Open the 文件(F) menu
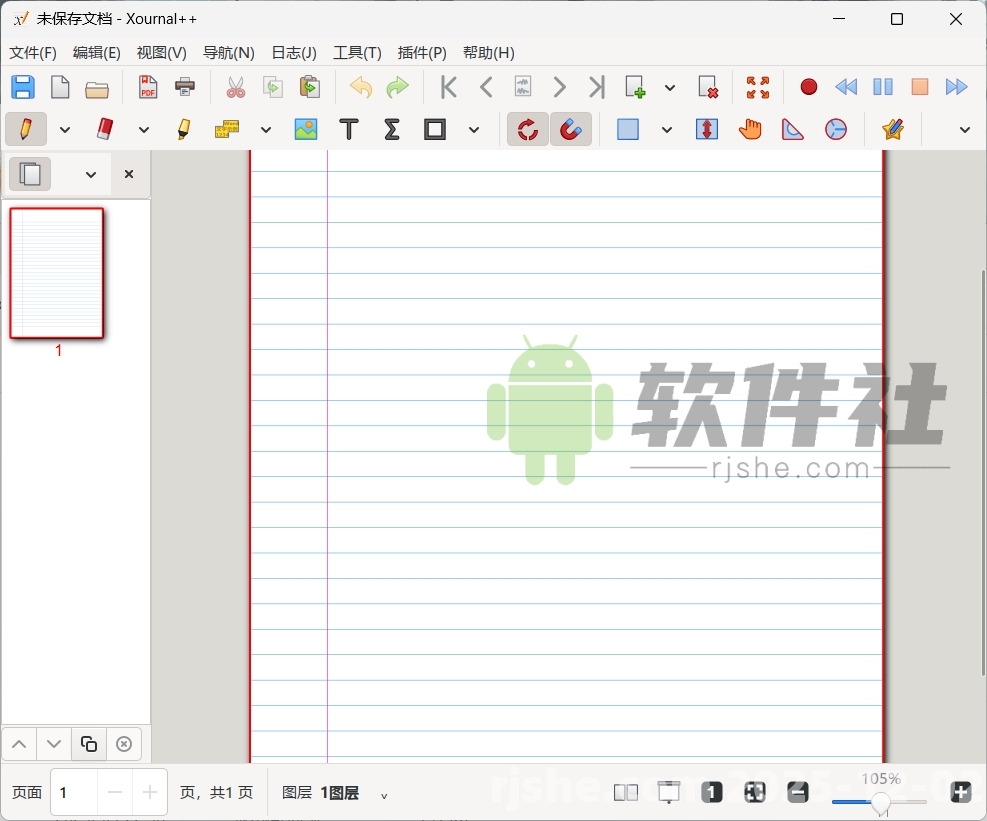Image resolution: width=987 pixels, height=821 pixels. pyautogui.click(x=31, y=53)
